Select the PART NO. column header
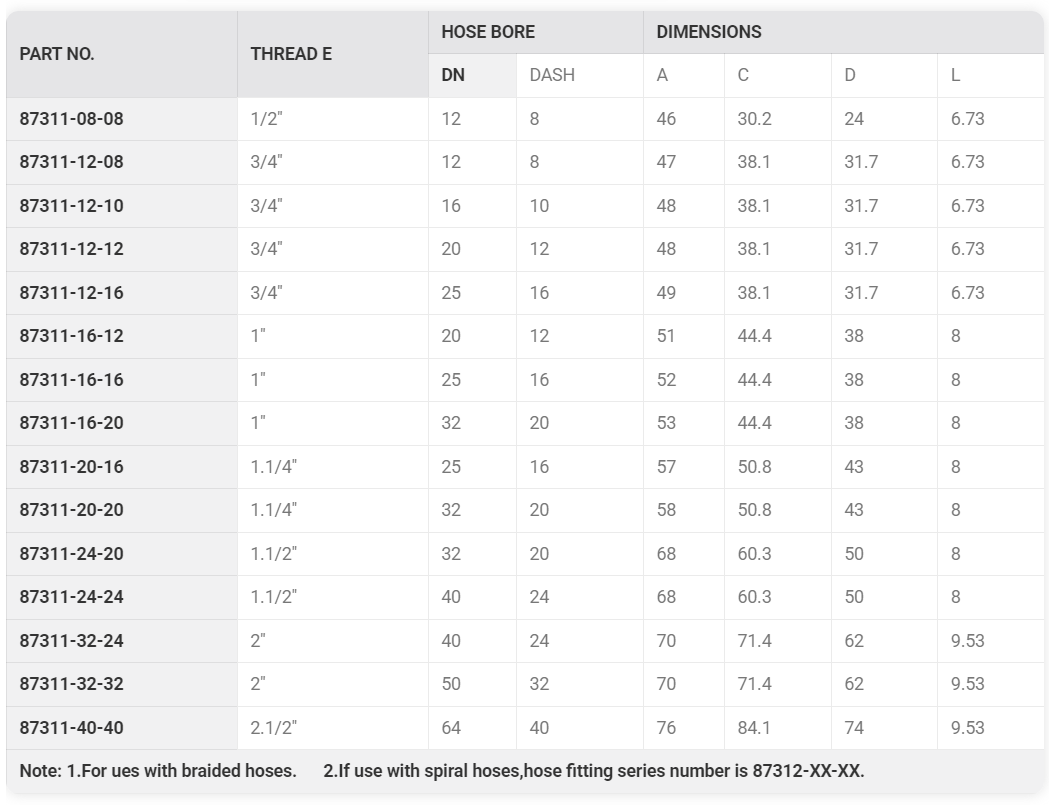This screenshot has height=805, width=1054. click(122, 54)
